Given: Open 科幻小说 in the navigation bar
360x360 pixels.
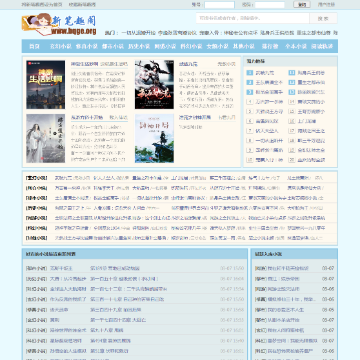Looking at the screenshot, I should click(191, 46).
